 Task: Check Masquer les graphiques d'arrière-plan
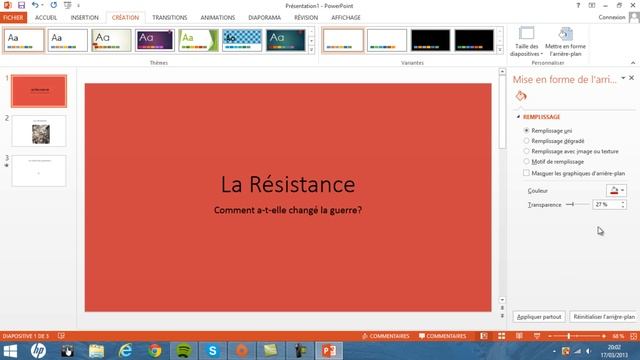pos(527,173)
